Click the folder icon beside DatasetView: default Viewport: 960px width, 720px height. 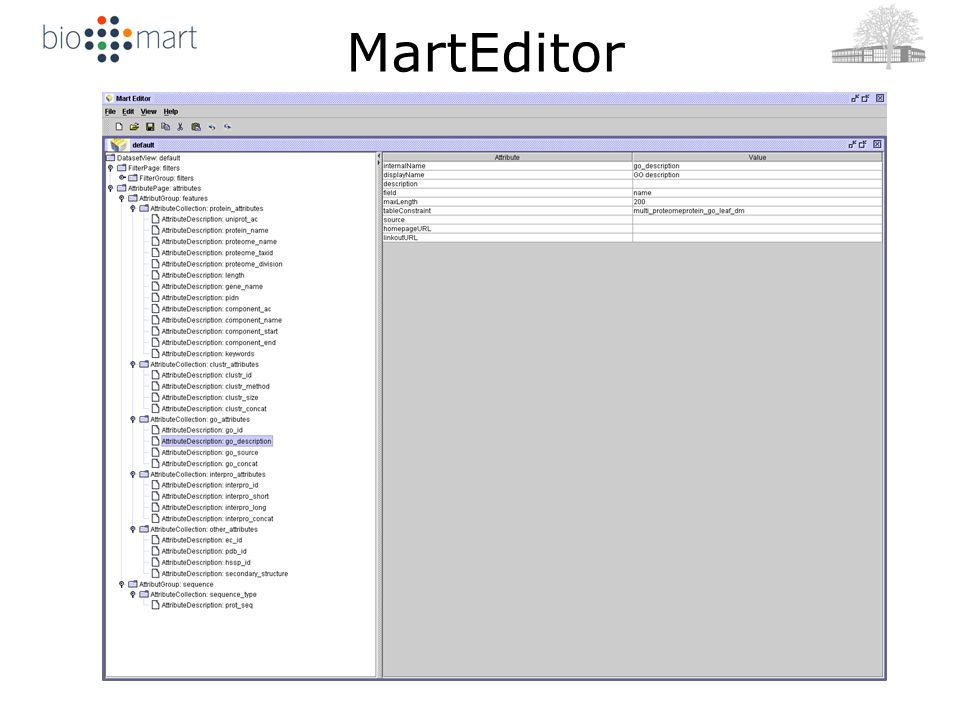[111, 158]
